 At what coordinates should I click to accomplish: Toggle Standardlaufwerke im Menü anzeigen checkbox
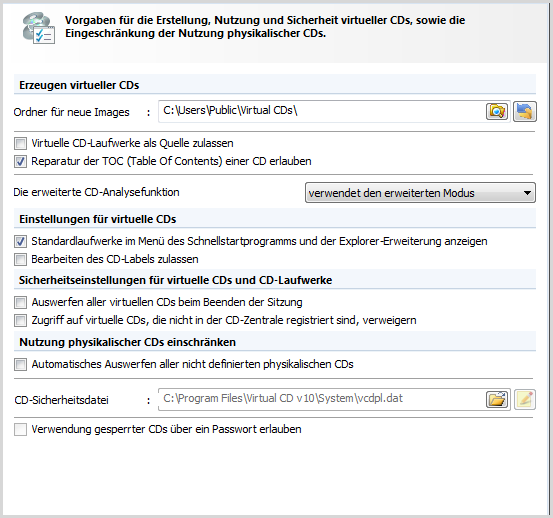coord(20,242)
